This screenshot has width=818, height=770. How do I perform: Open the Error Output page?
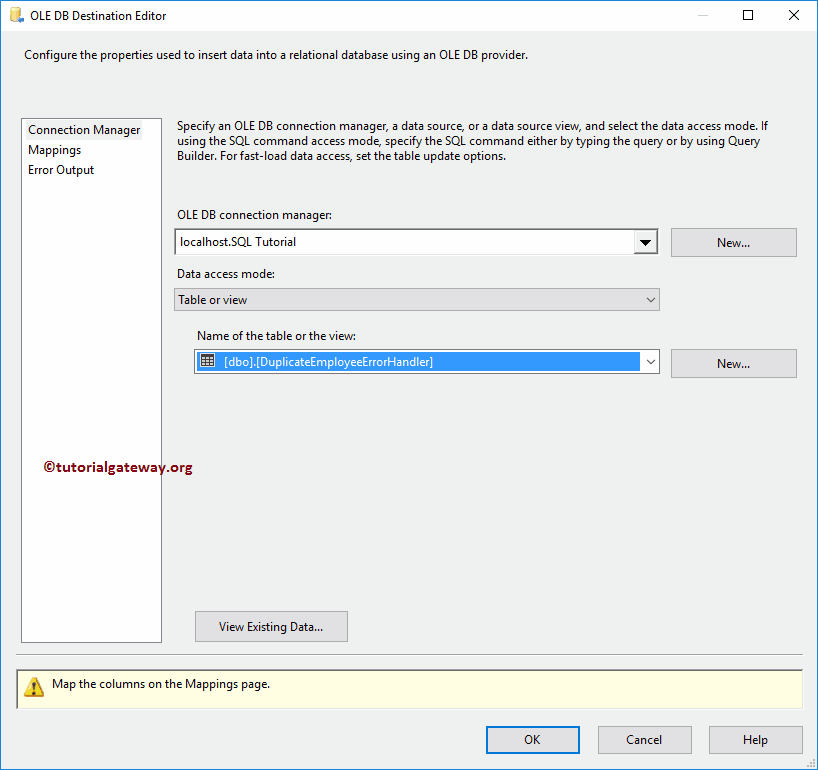[x=60, y=169]
